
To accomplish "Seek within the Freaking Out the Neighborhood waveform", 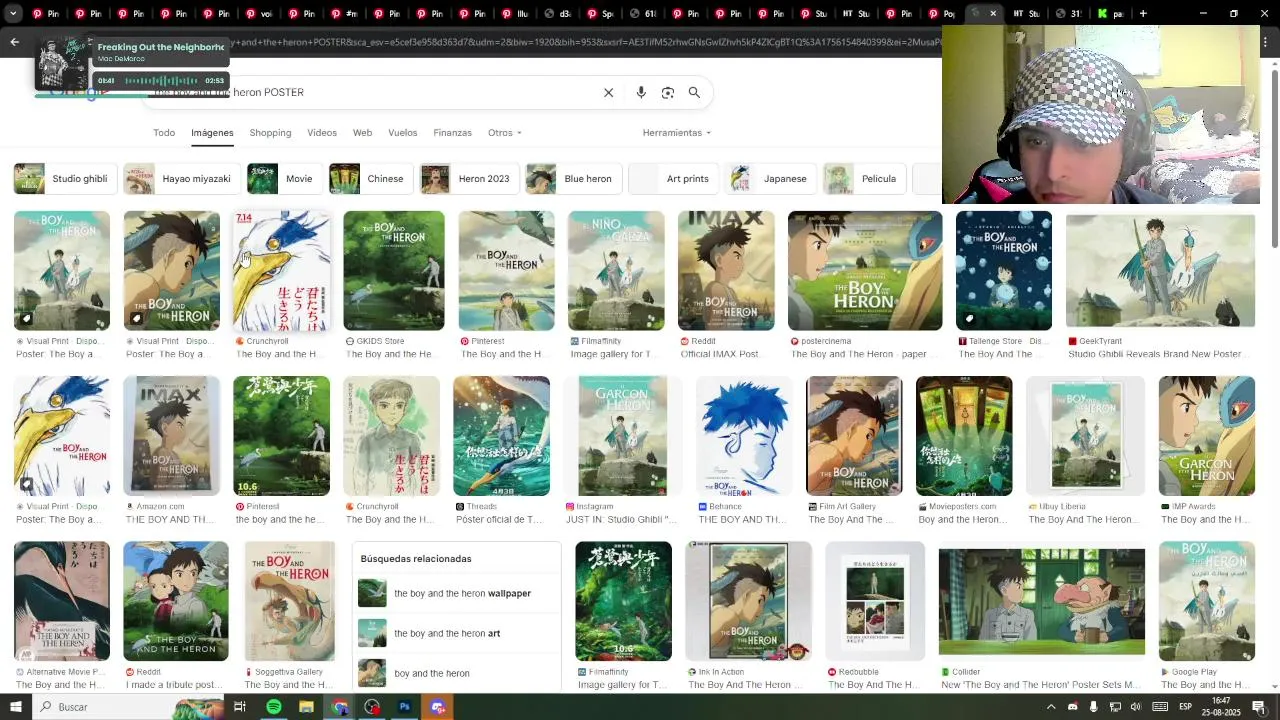I will click(x=159, y=80).
